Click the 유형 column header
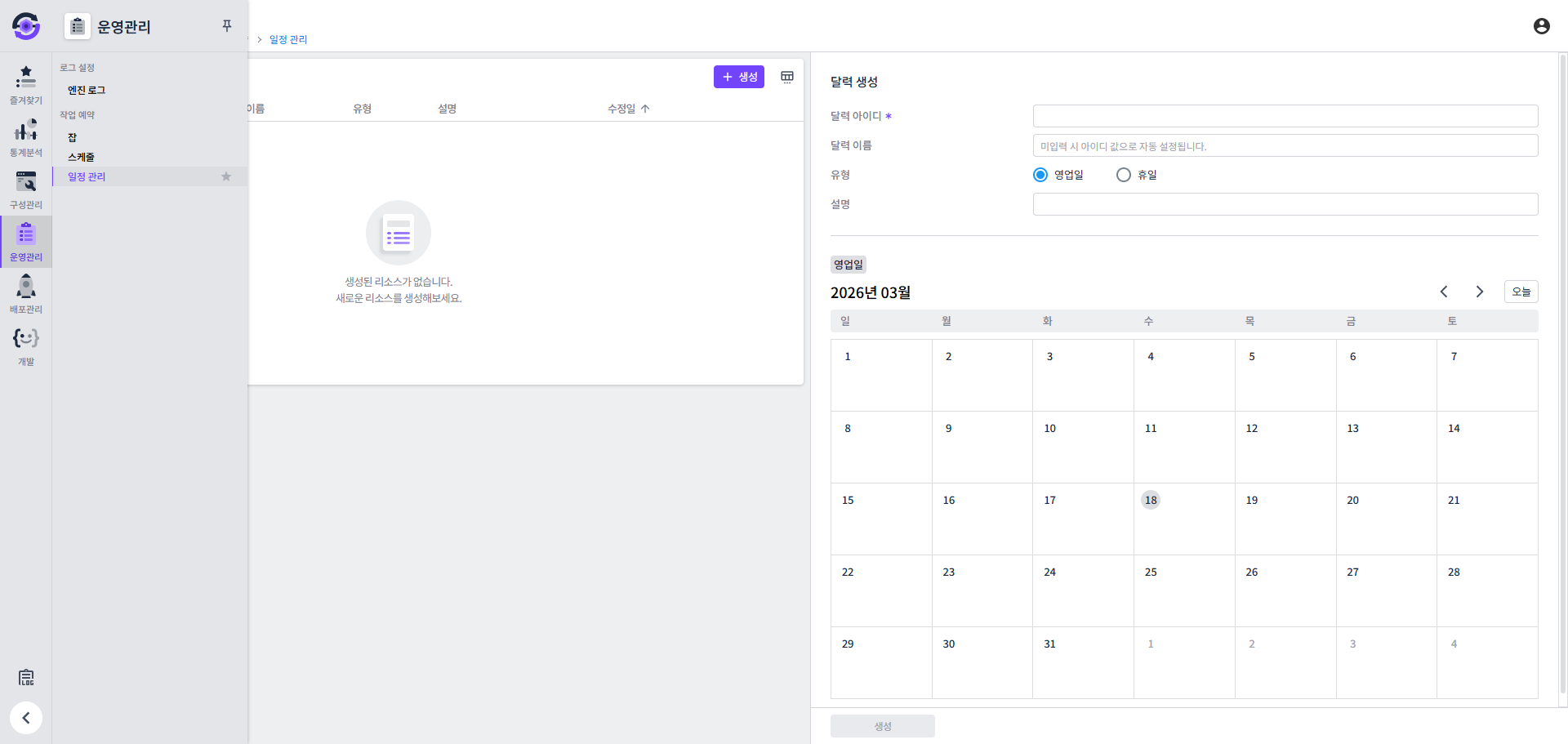This screenshot has width=1568, height=744. 363,109
